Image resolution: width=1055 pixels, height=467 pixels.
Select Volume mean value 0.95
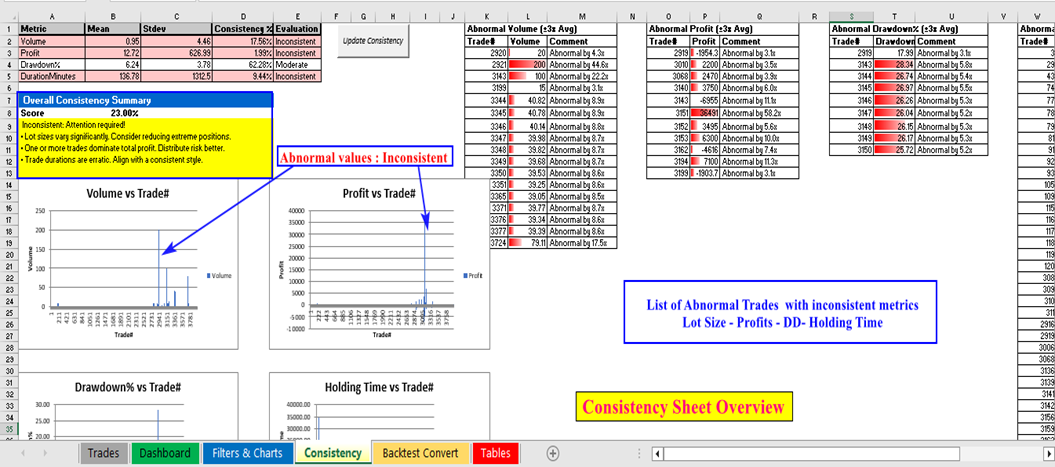tap(113, 41)
